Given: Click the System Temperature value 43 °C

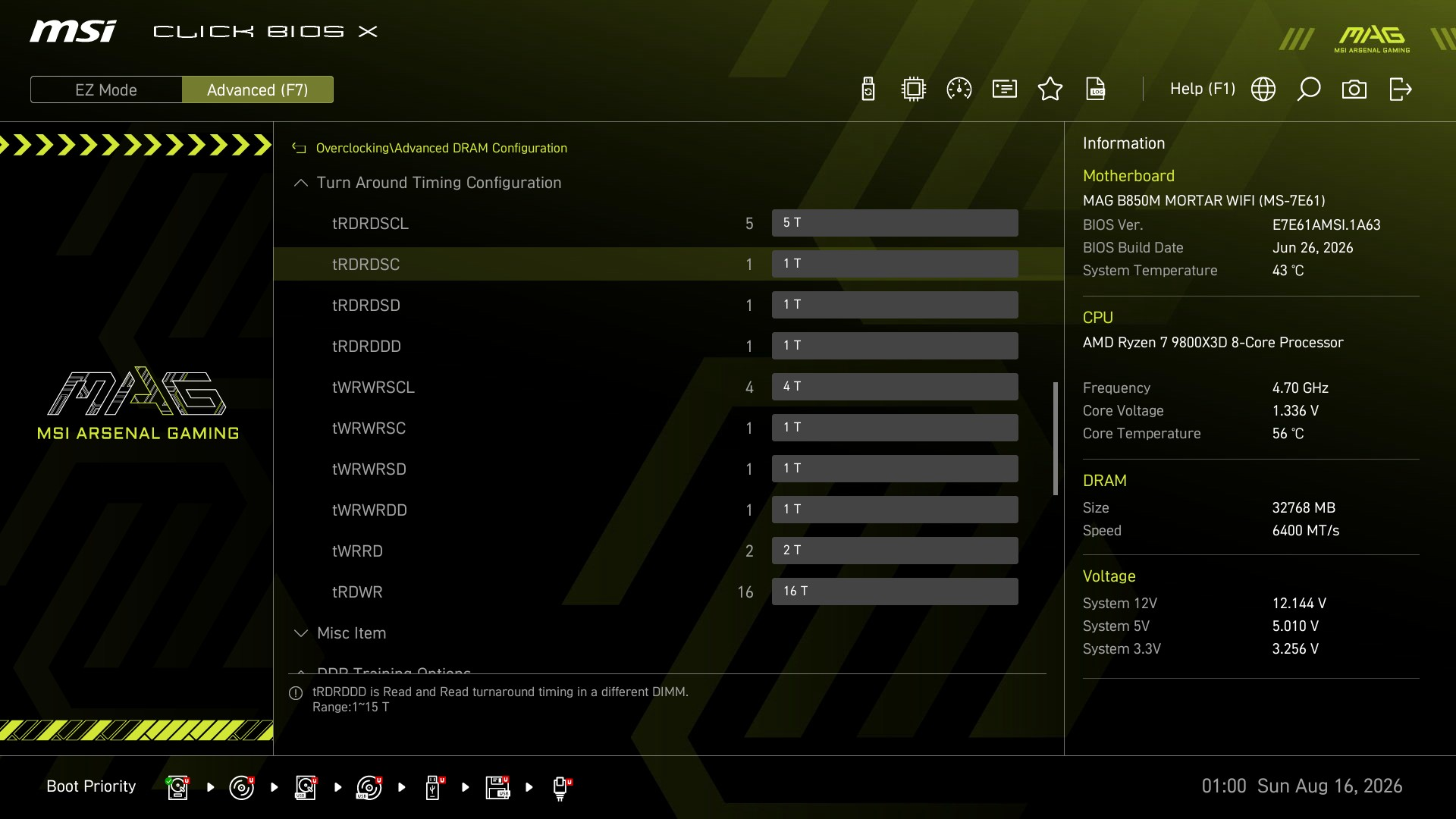Looking at the screenshot, I should pyautogui.click(x=1288, y=271).
